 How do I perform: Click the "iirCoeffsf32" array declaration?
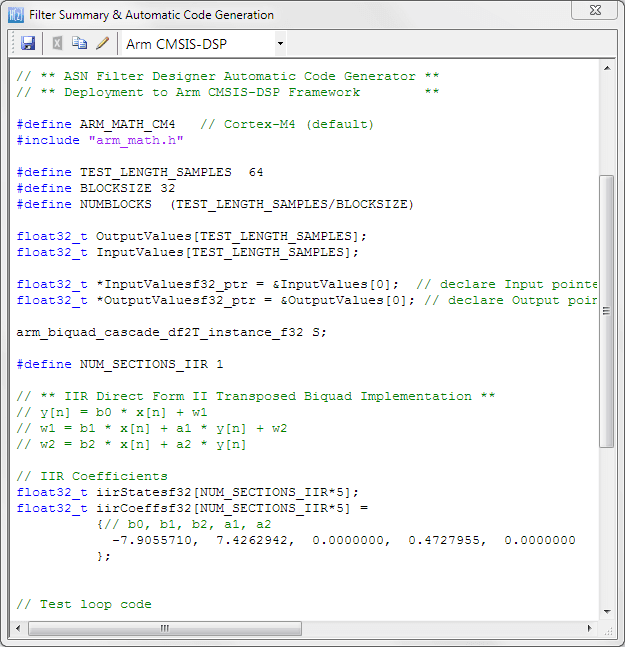[192, 508]
